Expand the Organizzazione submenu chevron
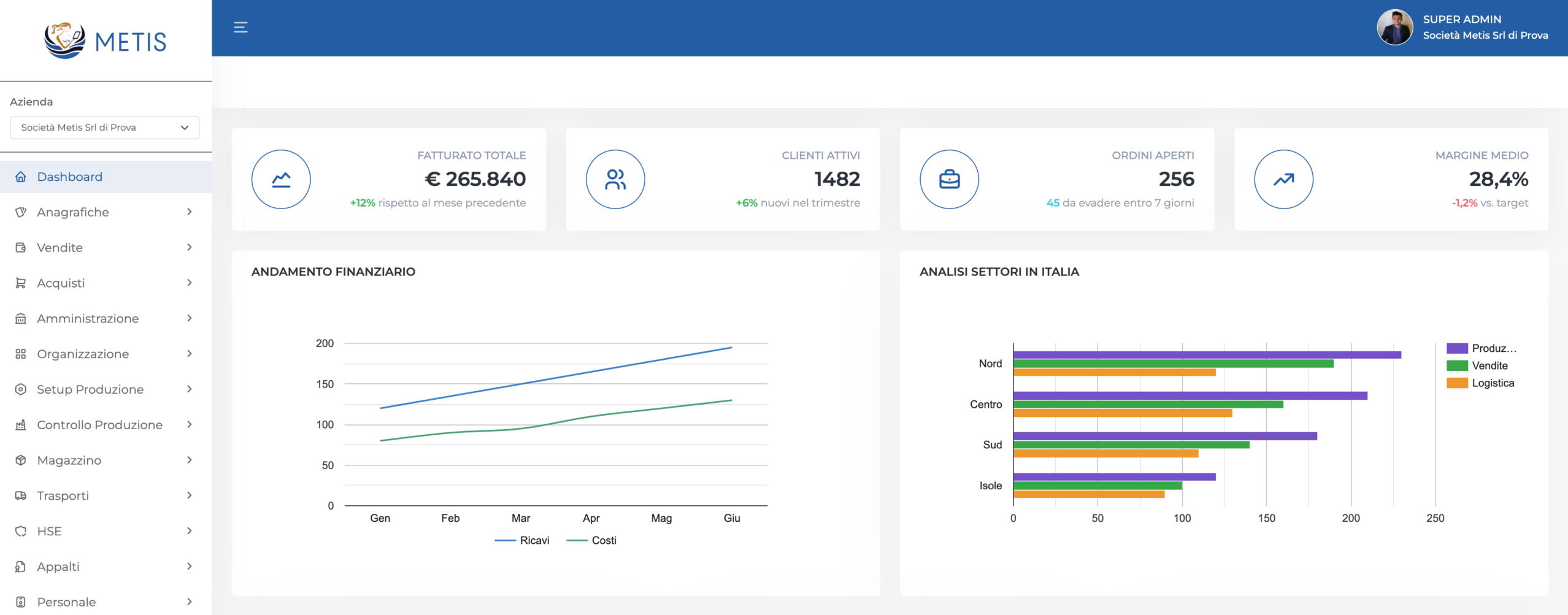This screenshot has width=1568, height=615. tap(190, 354)
